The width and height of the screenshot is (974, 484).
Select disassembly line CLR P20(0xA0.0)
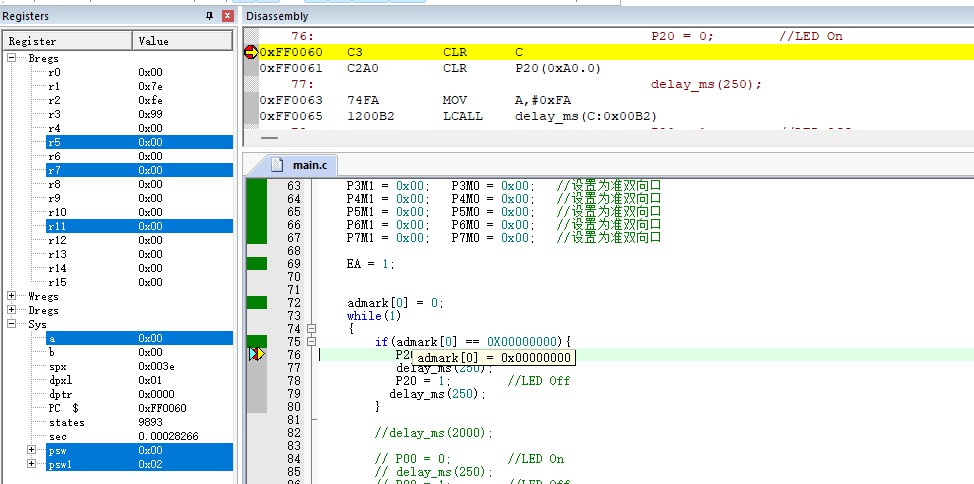[615, 68]
